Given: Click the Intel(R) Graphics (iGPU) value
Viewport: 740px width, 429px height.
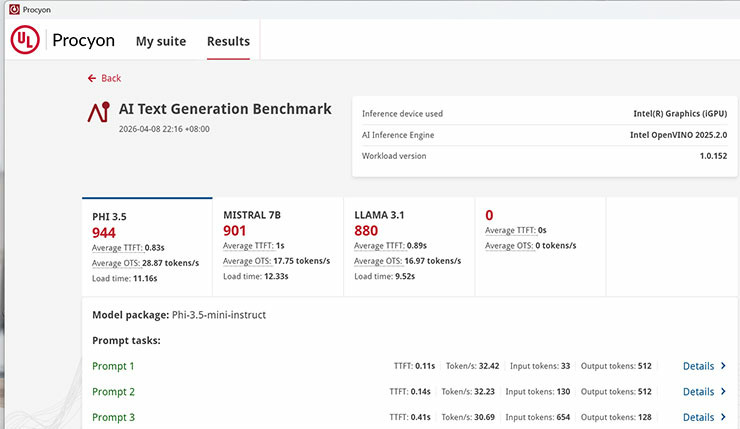Looking at the screenshot, I should (680, 114).
